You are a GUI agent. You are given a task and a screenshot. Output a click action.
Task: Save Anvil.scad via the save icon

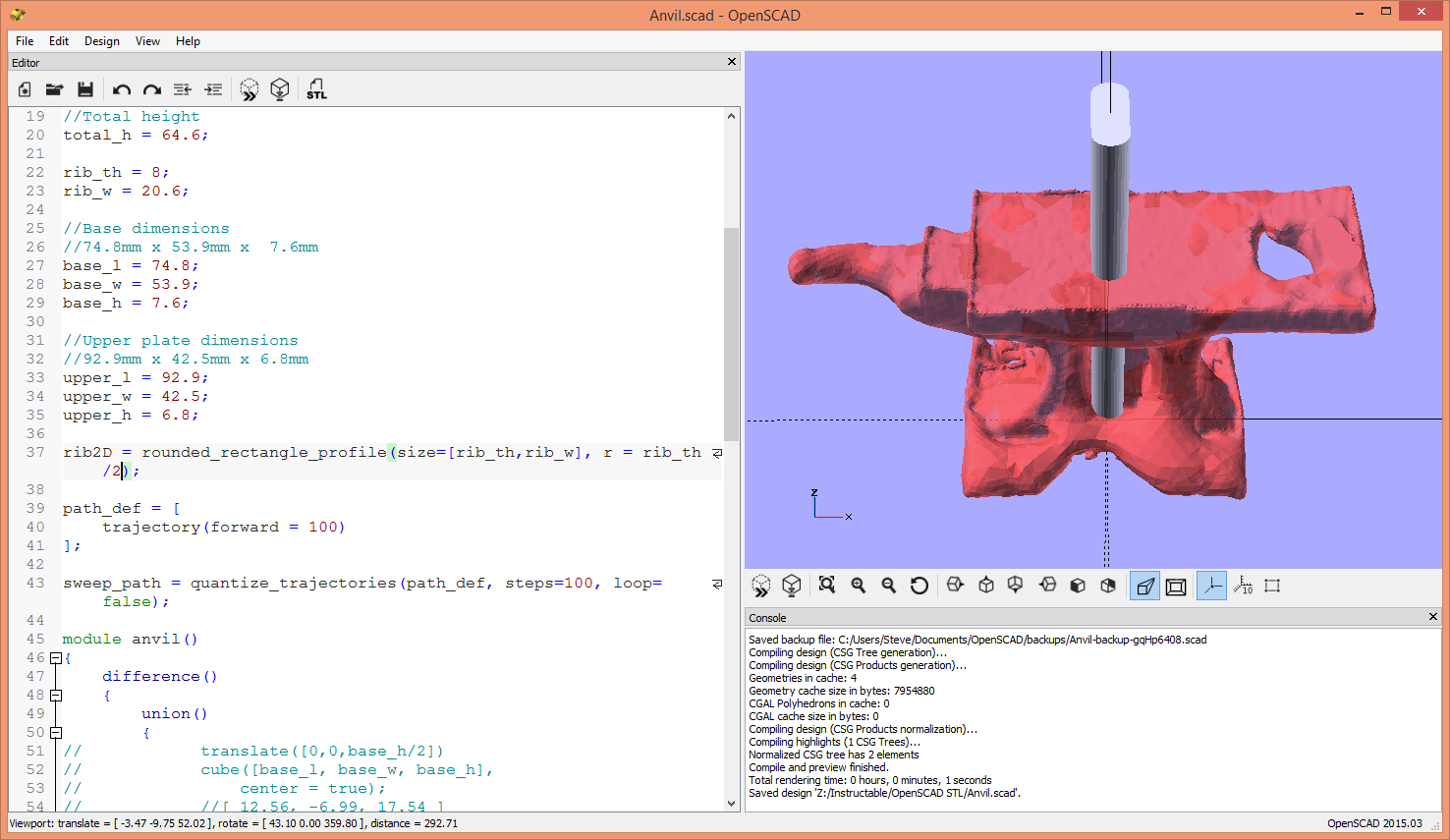point(85,89)
